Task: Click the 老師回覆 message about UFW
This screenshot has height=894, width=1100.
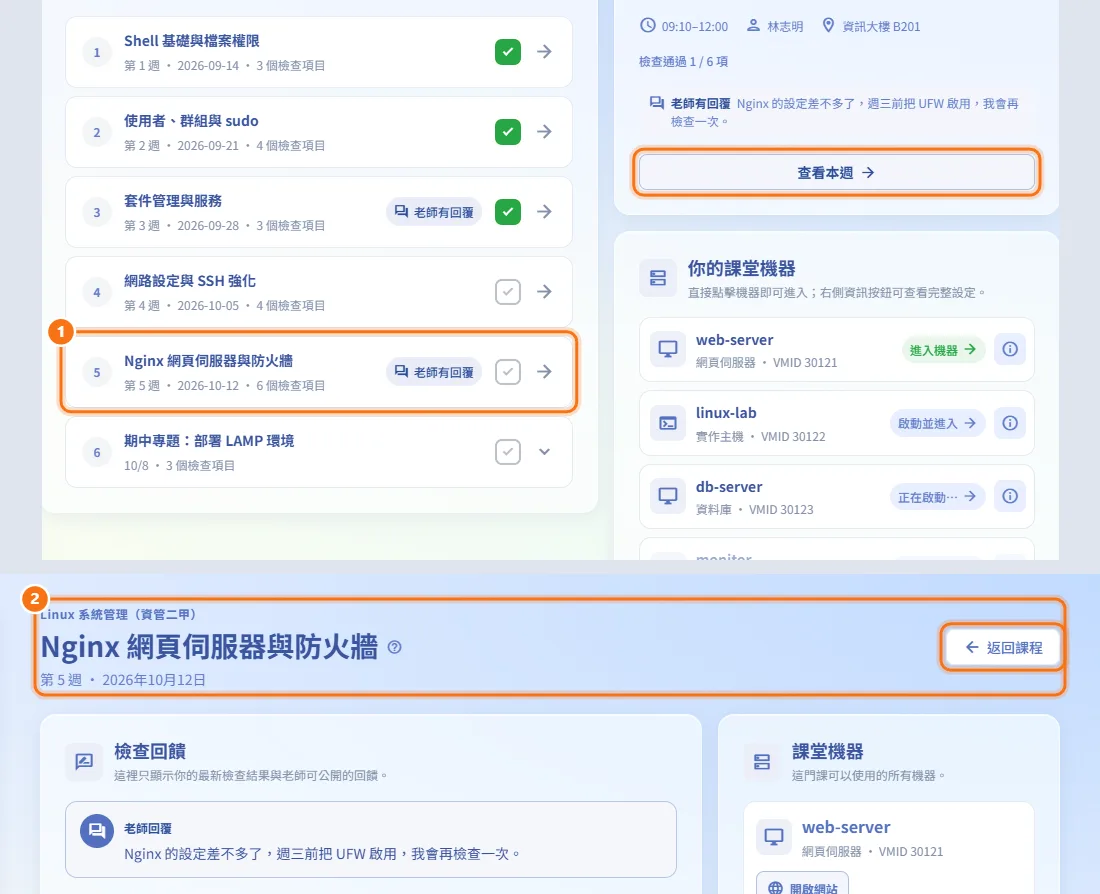Action: click(x=322, y=854)
